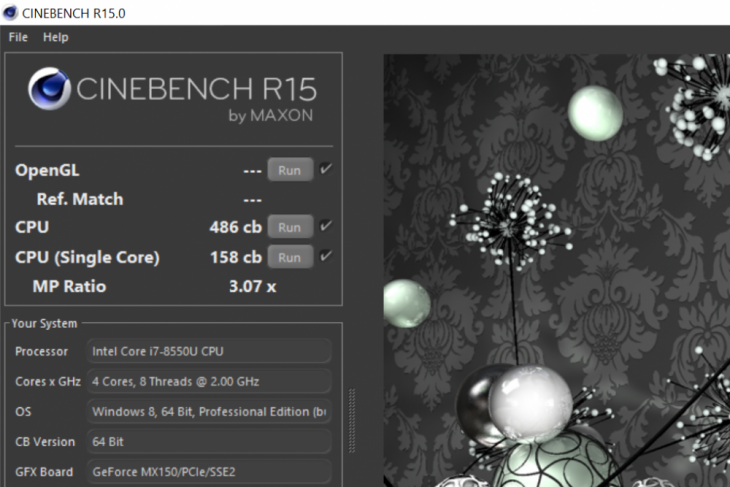
Task: Click the CB Version field
Action: point(209,441)
